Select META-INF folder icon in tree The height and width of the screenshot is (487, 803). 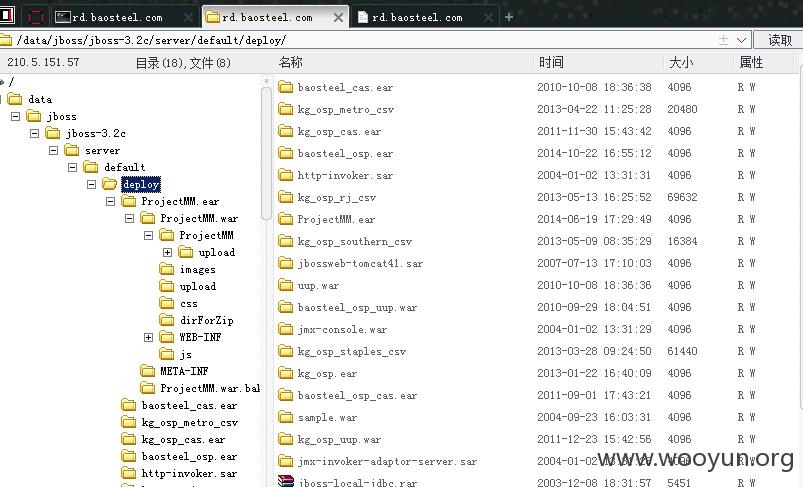pos(147,371)
